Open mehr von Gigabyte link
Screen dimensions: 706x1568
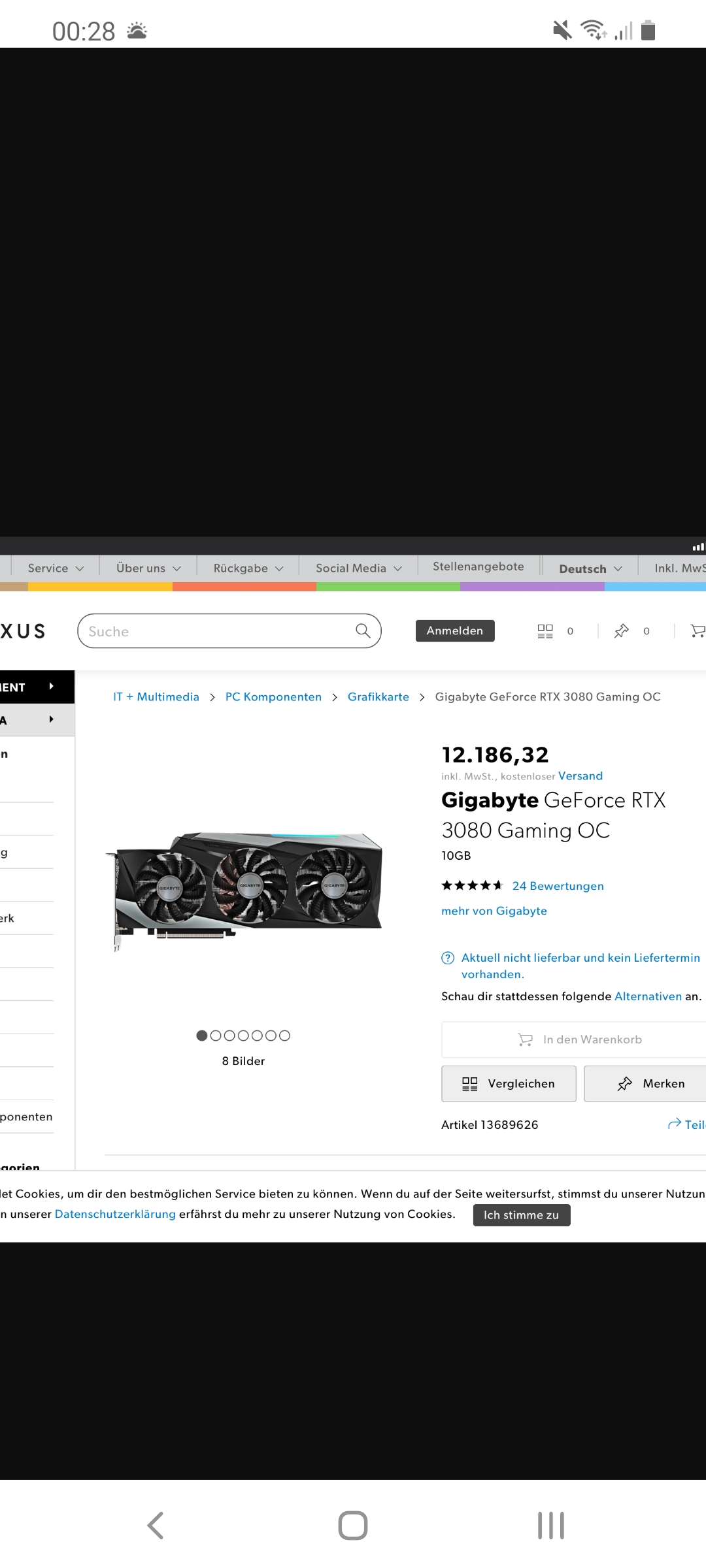tap(494, 911)
